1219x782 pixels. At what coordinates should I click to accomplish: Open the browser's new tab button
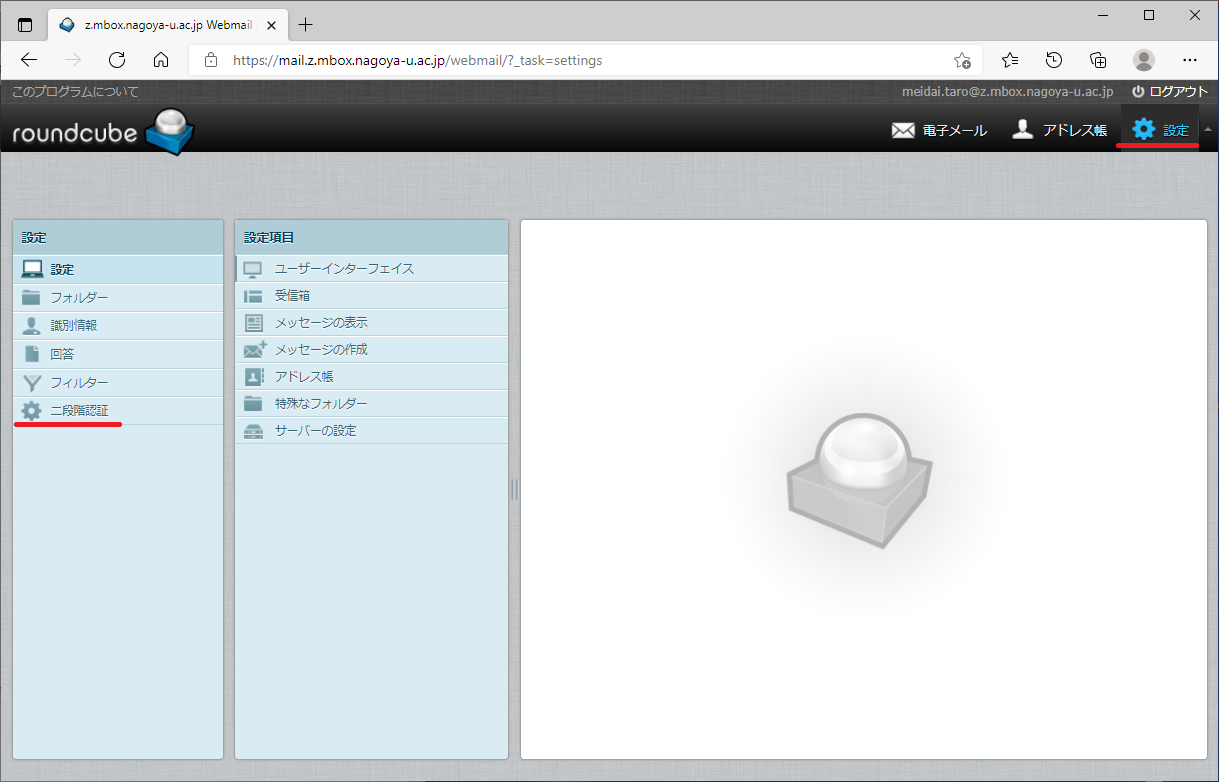[x=306, y=25]
